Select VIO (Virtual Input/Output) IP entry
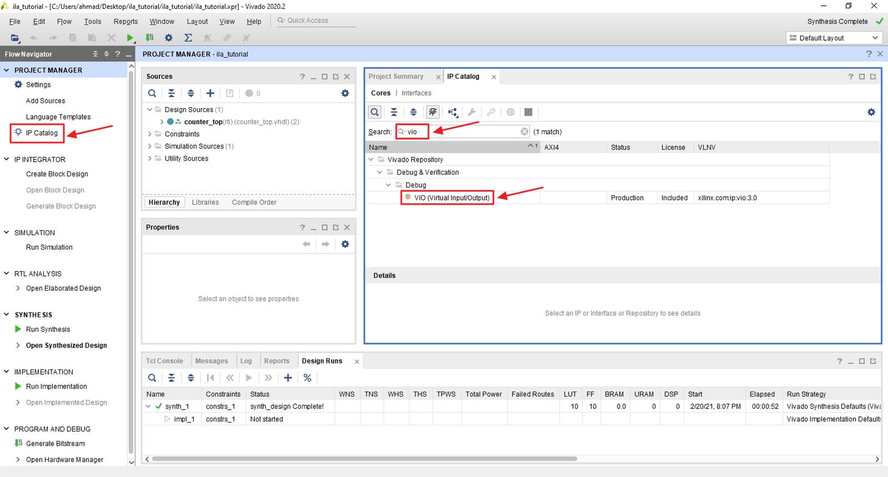This screenshot has width=888, height=477. 452,198
